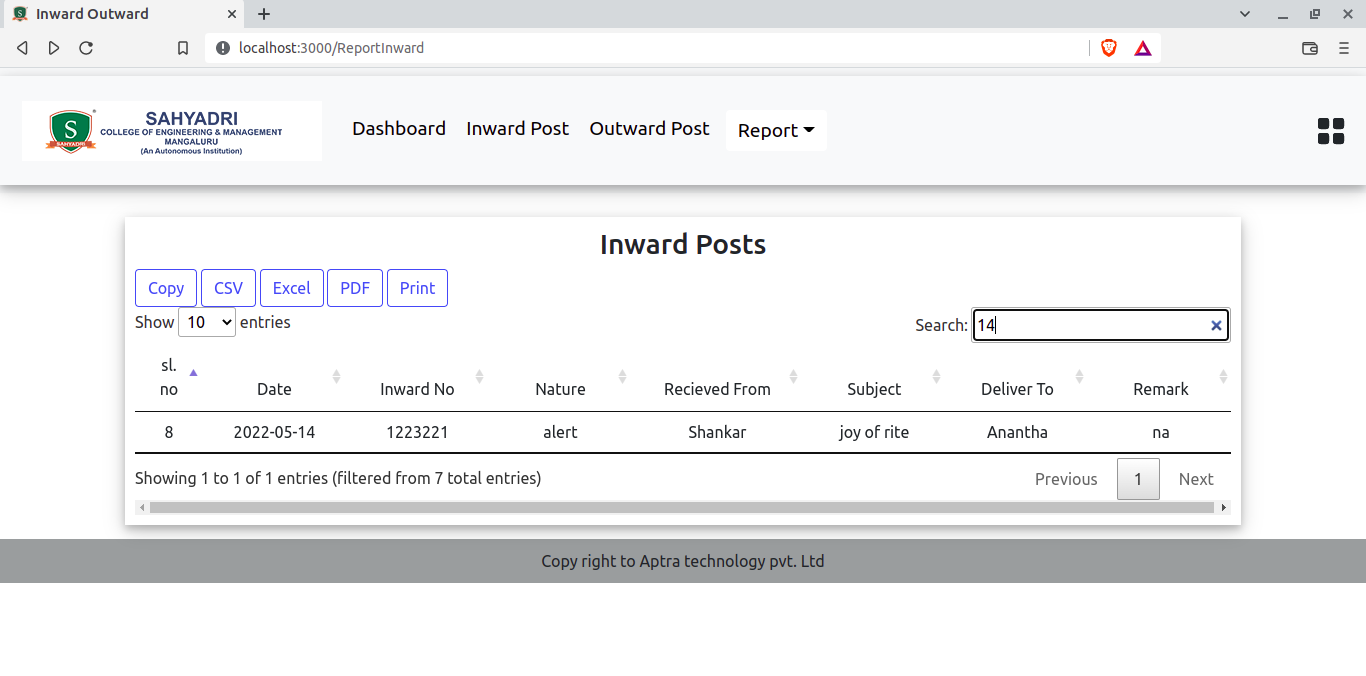Download the table as Excel
This screenshot has height=676, width=1366.
(291, 288)
